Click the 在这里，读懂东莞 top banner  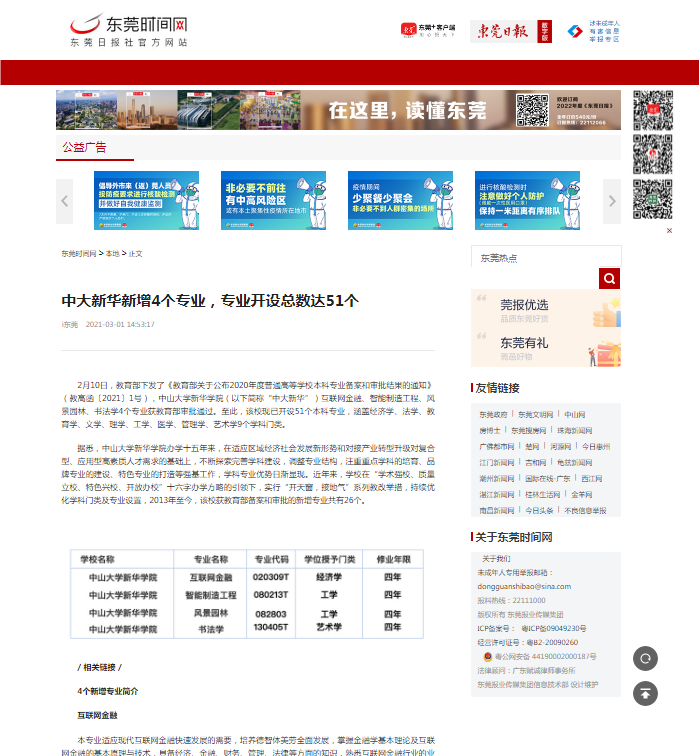(338, 110)
